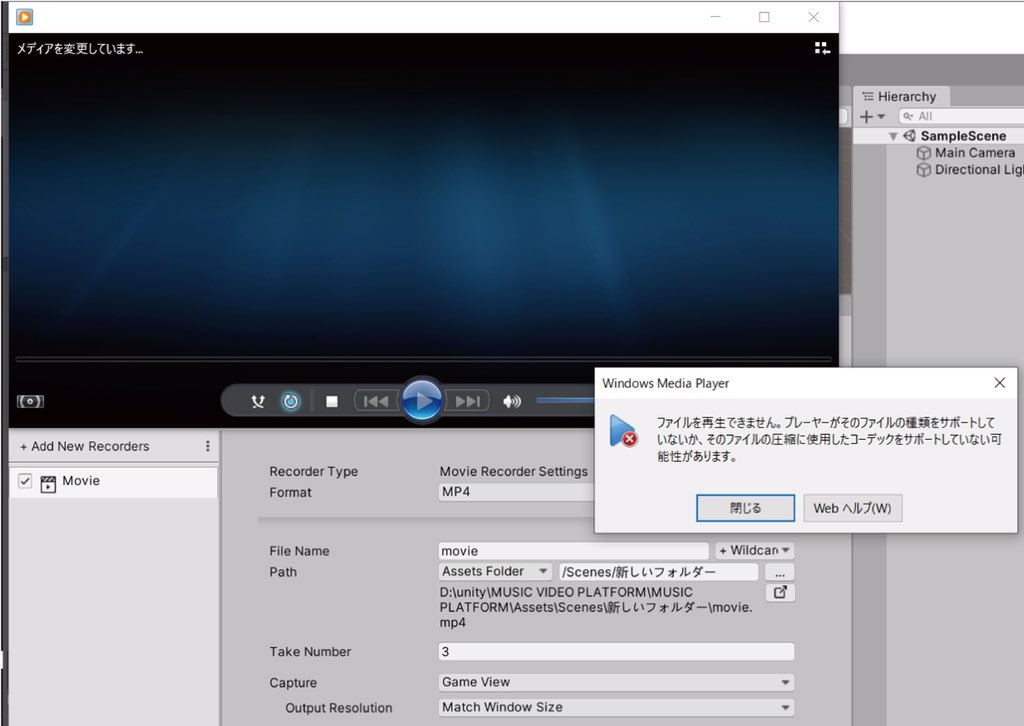Click the メディアを変更しています… status text
Image resolution: width=1024 pixels, height=726 pixels.
(x=80, y=49)
